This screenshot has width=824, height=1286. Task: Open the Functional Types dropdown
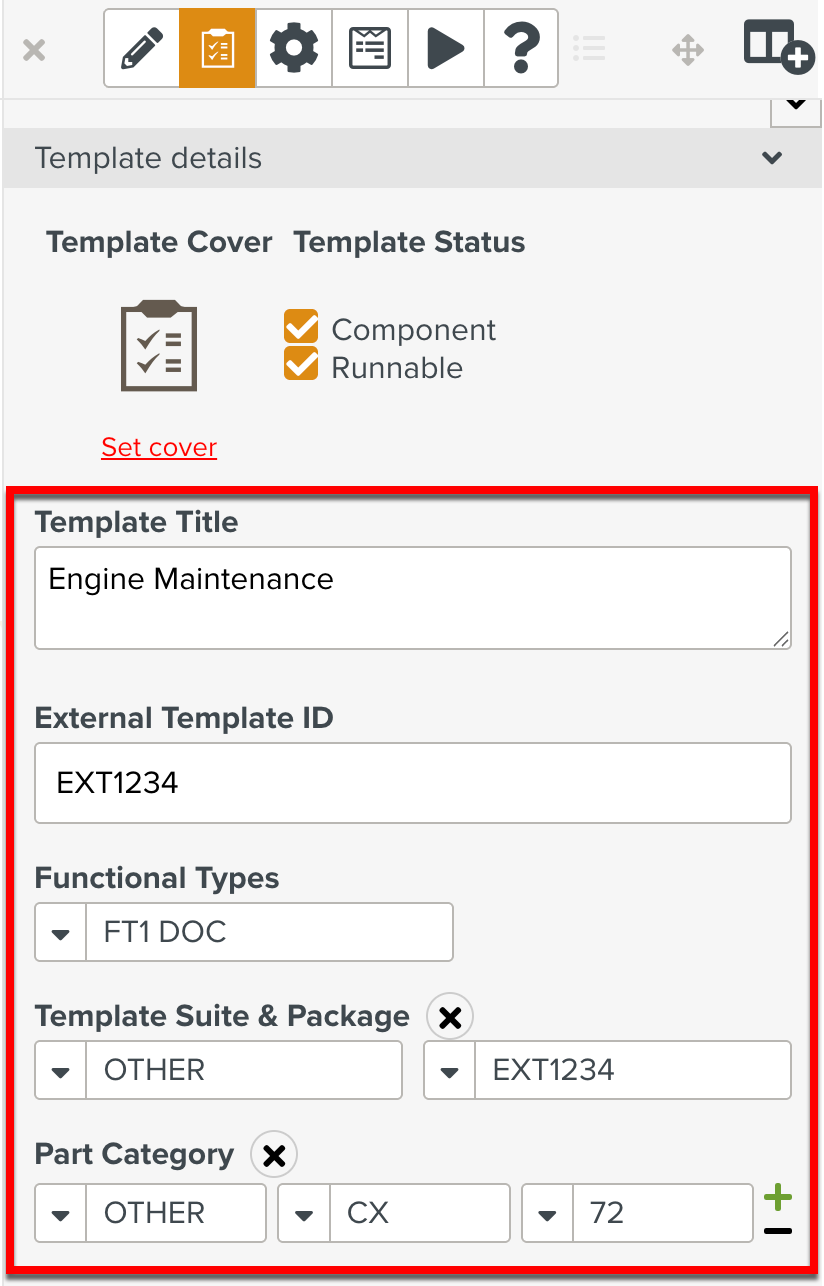tap(61, 933)
